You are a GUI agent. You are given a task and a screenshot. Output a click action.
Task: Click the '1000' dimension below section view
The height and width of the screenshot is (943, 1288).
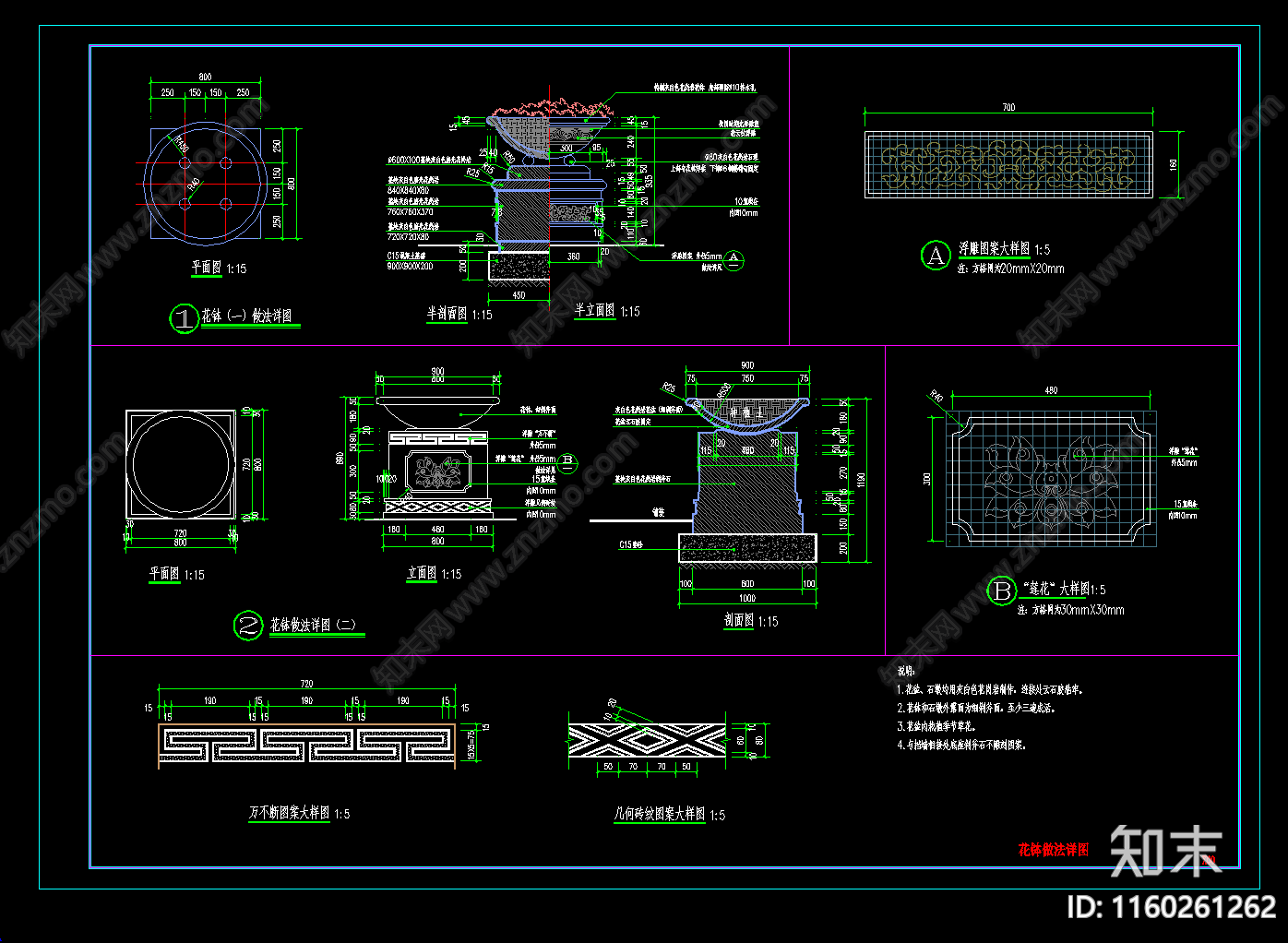pyautogui.click(x=747, y=599)
